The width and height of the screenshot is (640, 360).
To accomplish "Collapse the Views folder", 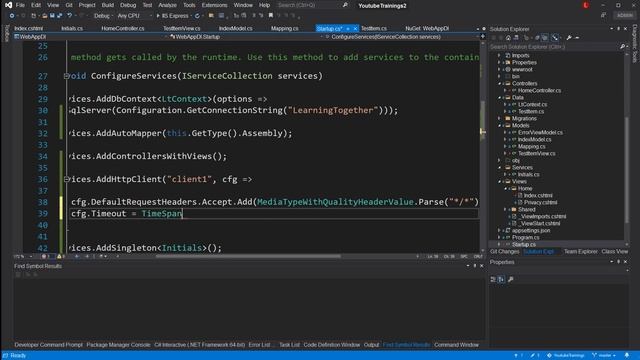I will pos(499,181).
